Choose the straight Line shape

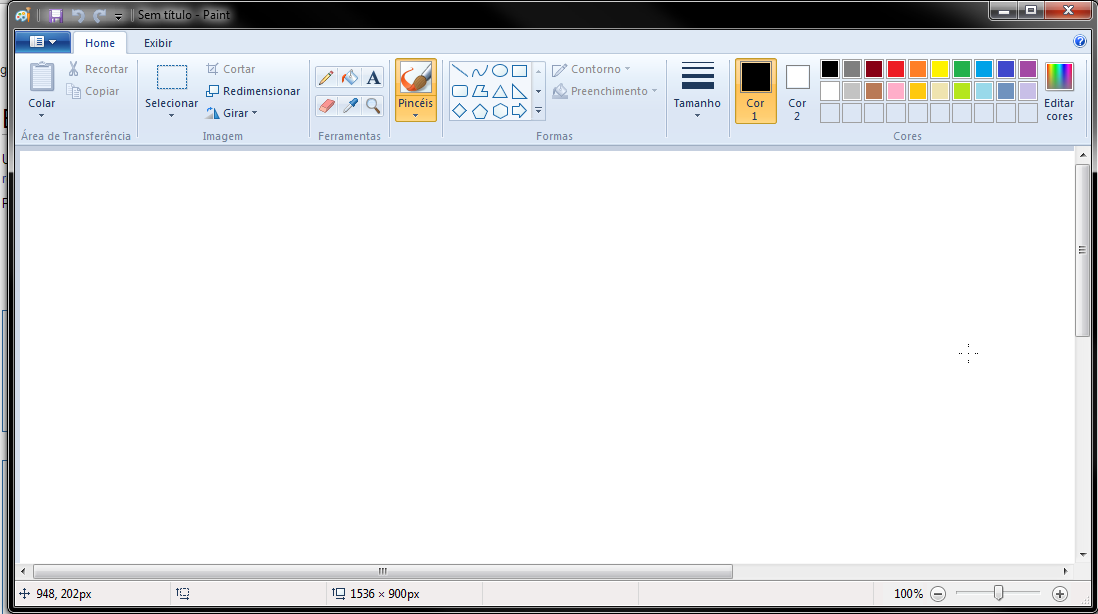[x=459, y=71]
